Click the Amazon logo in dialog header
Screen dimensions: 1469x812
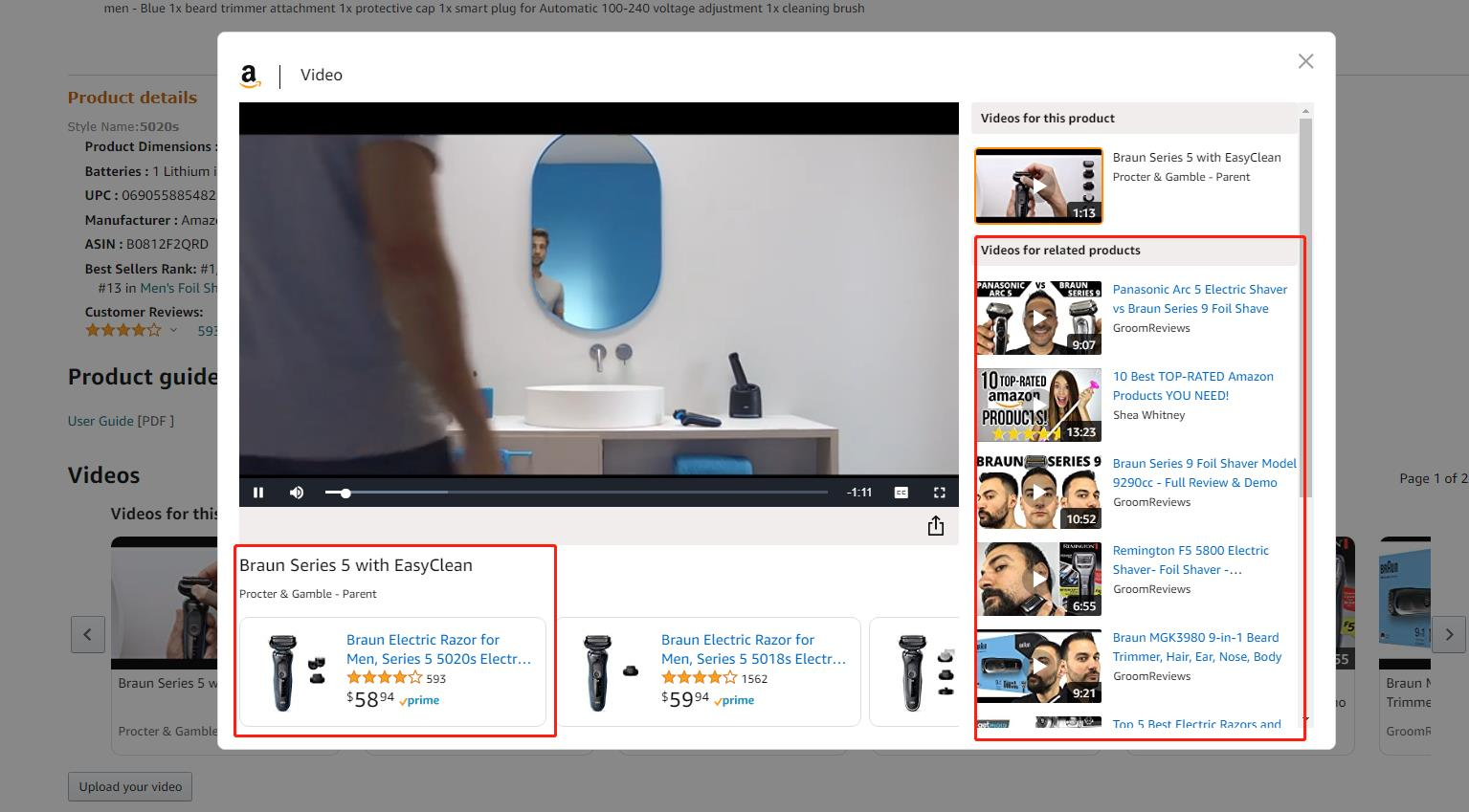click(251, 77)
